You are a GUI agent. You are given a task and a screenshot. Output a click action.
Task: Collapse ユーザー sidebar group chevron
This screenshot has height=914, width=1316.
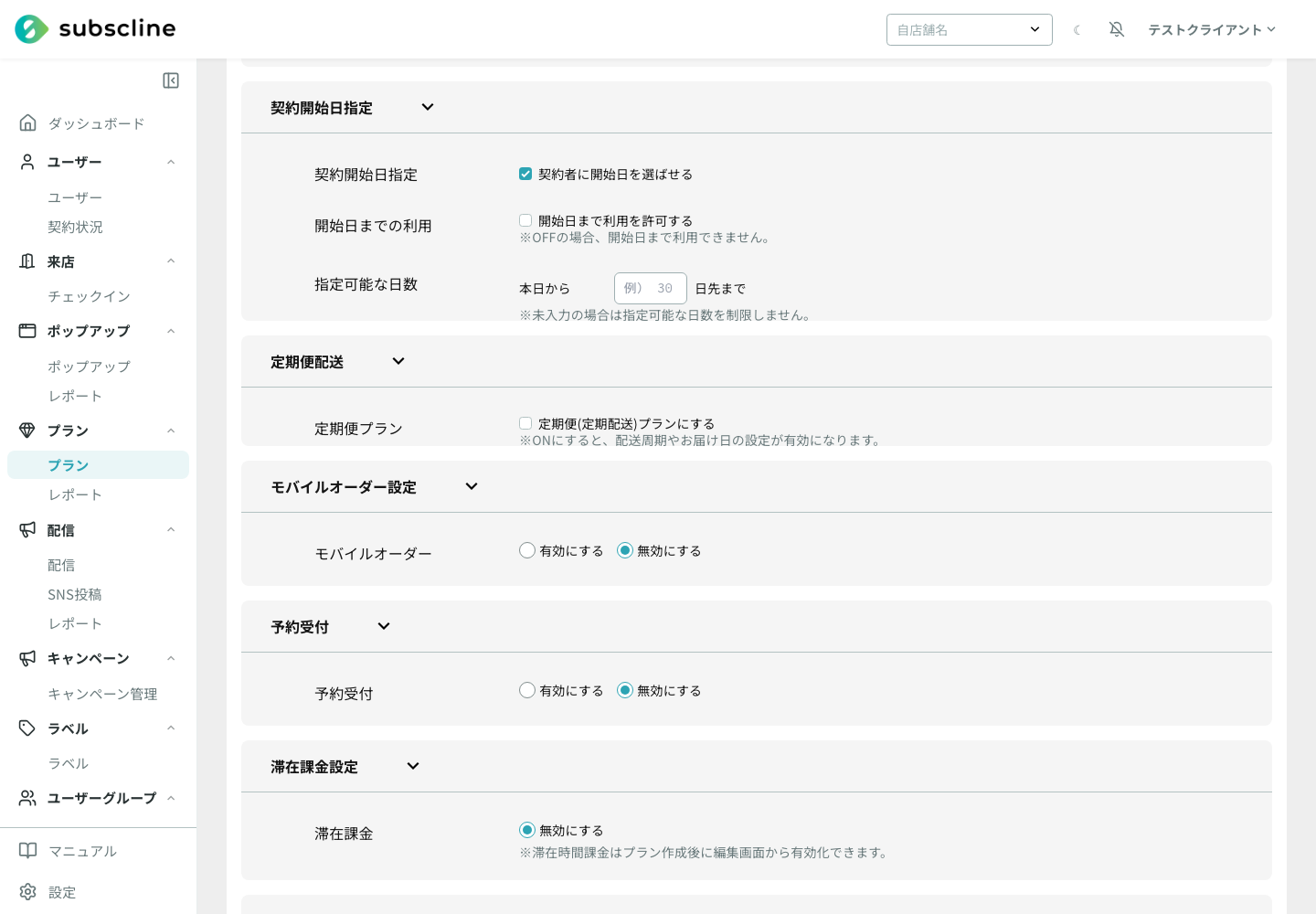[x=171, y=162]
